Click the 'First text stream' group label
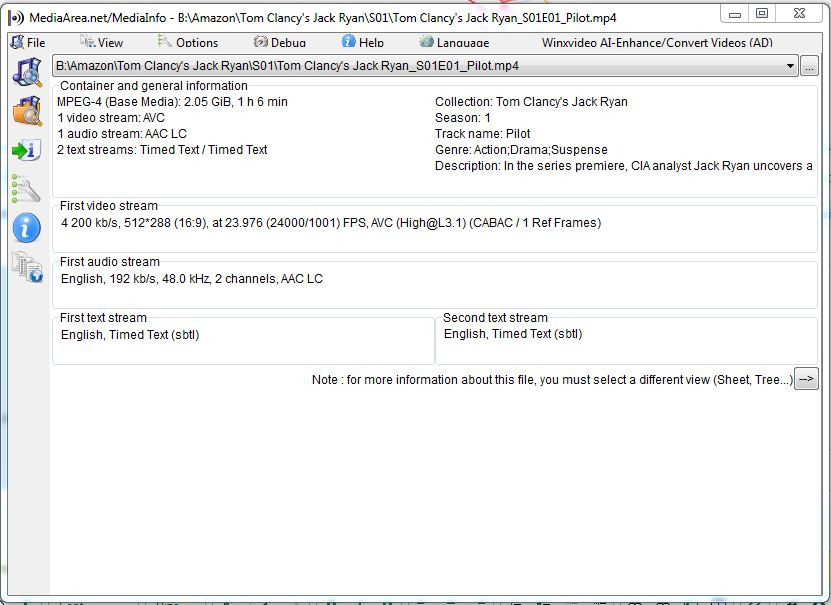This screenshot has height=605, width=831. [x=103, y=318]
